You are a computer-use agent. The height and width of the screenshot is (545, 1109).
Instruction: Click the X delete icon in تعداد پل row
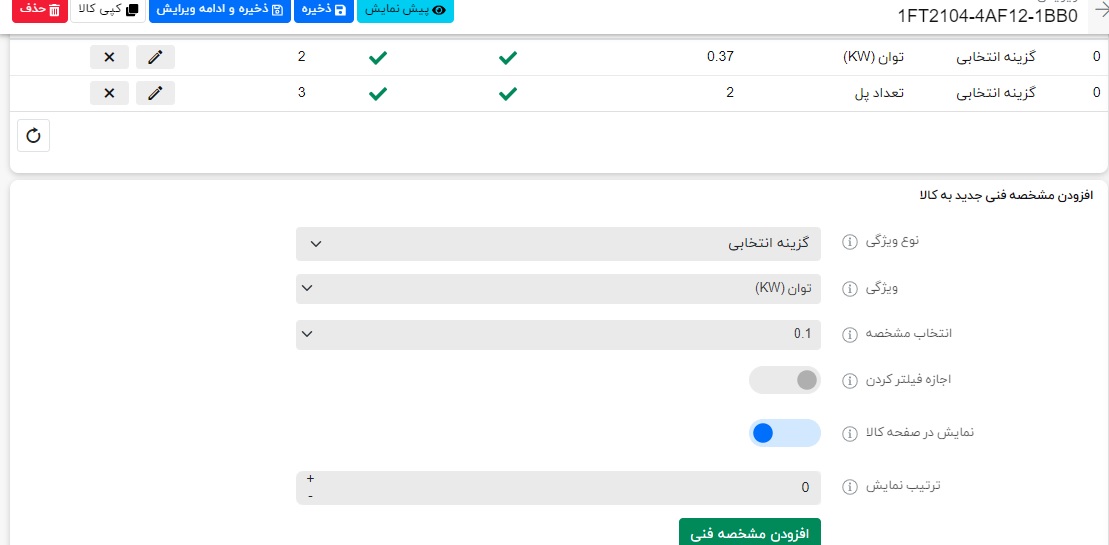click(x=109, y=94)
